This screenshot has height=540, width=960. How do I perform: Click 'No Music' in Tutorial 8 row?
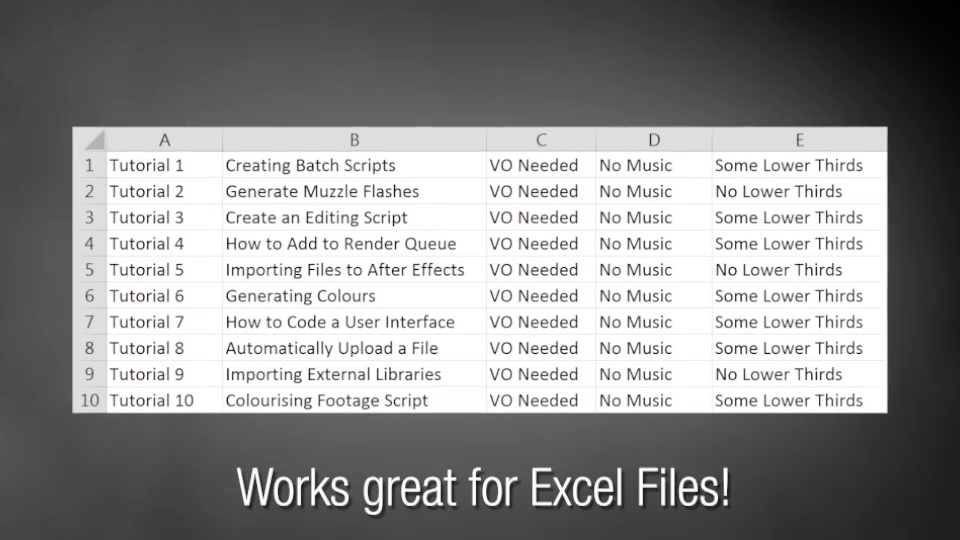click(654, 348)
